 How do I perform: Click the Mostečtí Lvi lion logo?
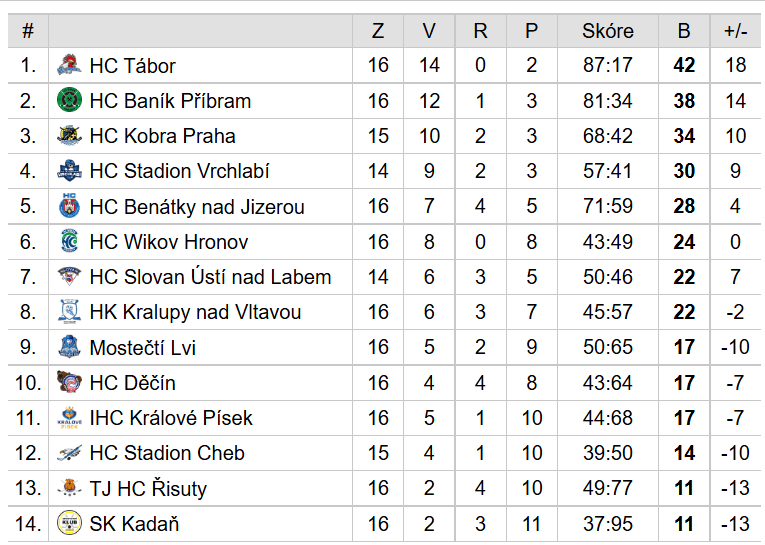(x=69, y=347)
